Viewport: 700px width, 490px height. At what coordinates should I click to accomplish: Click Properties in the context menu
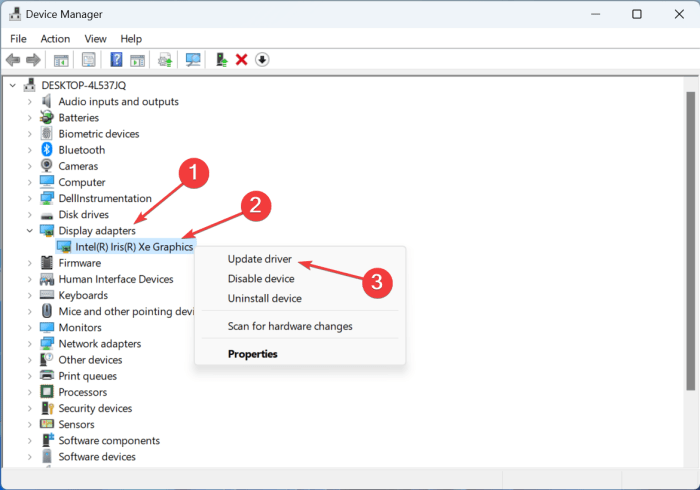pyautogui.click(x=252, y=354)
